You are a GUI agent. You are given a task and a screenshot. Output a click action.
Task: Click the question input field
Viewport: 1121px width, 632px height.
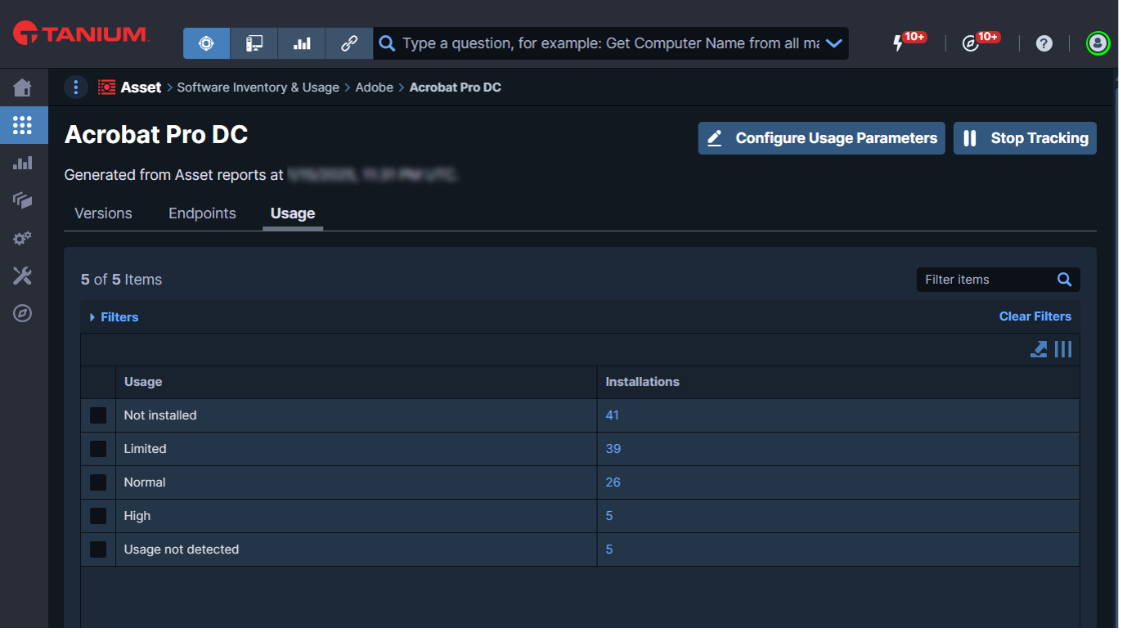pyautogui.click(x=611, y=44)
